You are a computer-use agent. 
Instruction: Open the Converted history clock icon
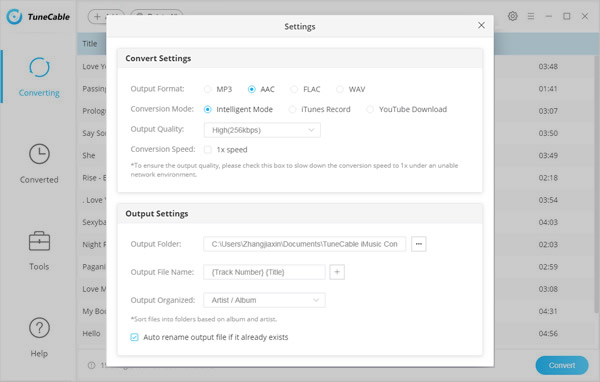39,154
